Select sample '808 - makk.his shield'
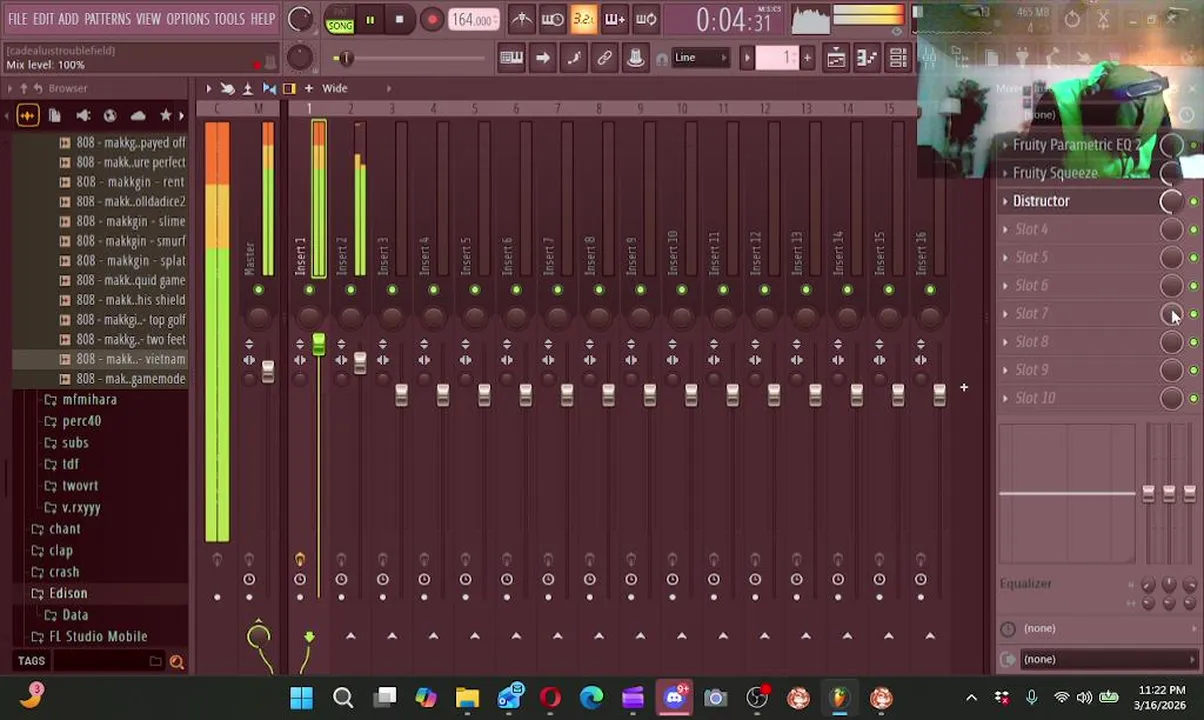The image size is (1204, 720). point(130,300)
